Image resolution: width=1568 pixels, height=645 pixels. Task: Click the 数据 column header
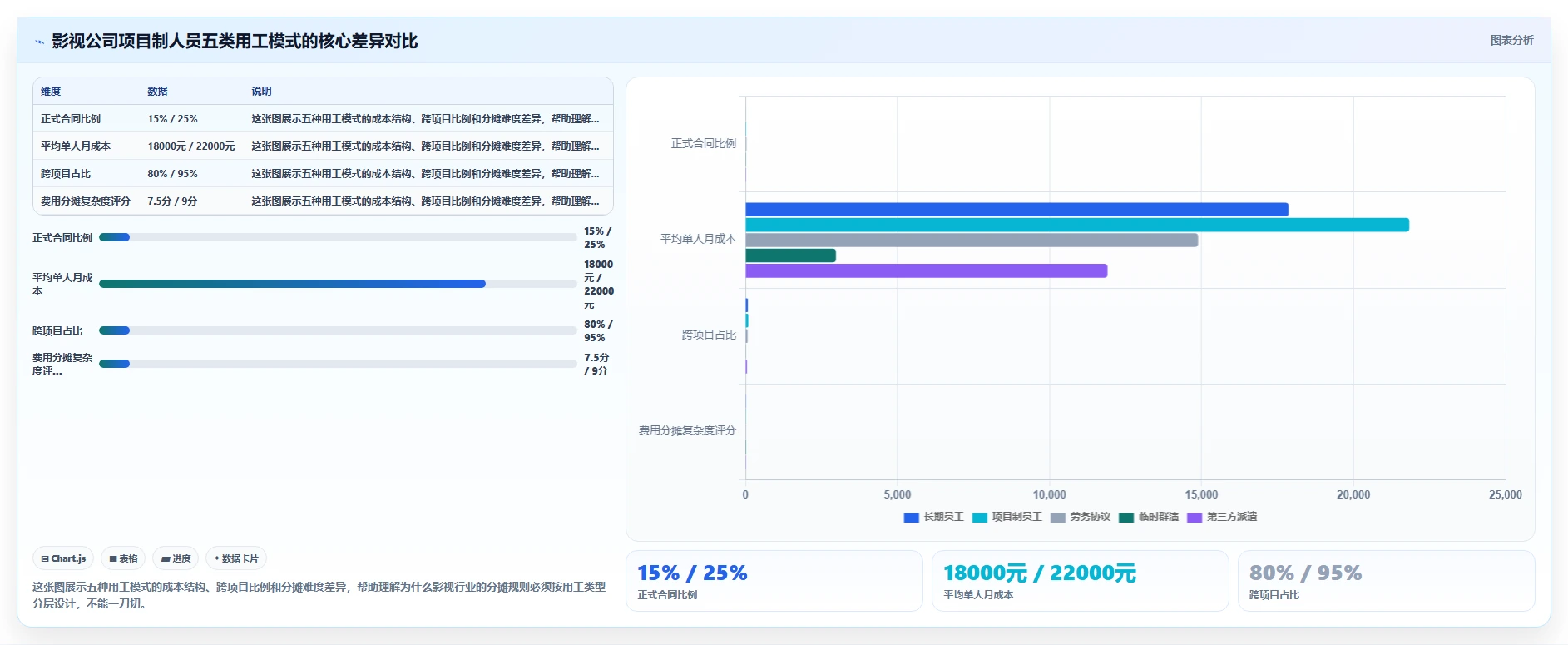157,92
